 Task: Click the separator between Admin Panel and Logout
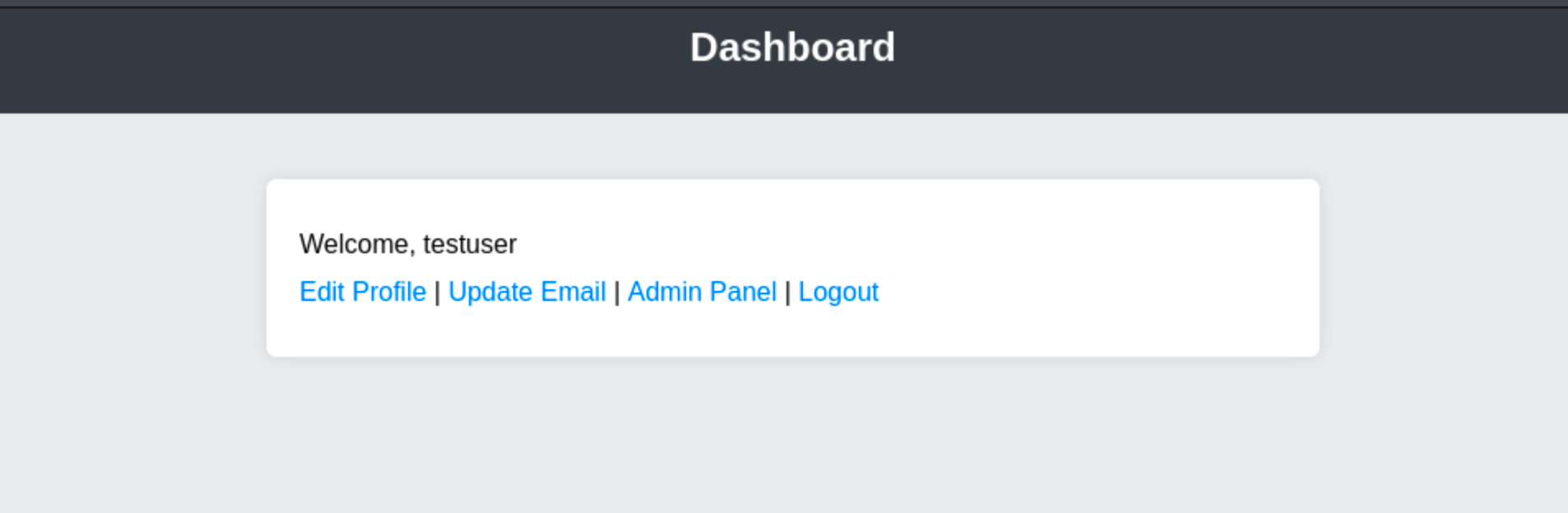(x=787, y=293)
